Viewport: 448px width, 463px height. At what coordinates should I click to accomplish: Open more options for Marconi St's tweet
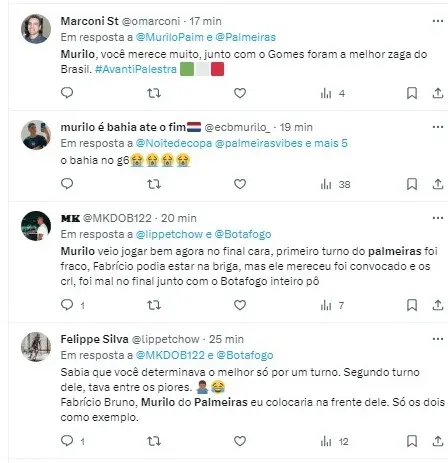(438, 21)
